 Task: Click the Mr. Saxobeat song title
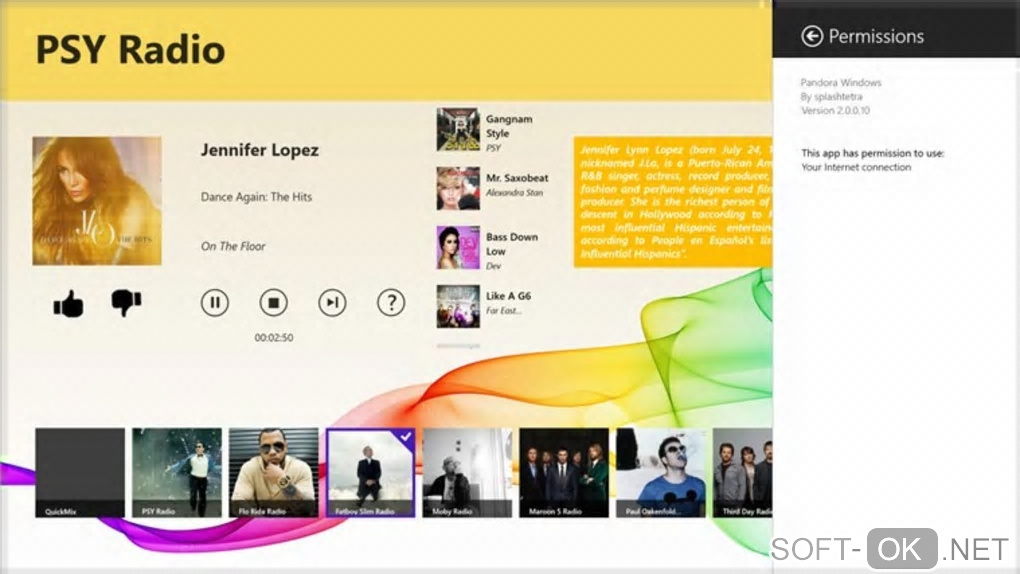[517, 178]
